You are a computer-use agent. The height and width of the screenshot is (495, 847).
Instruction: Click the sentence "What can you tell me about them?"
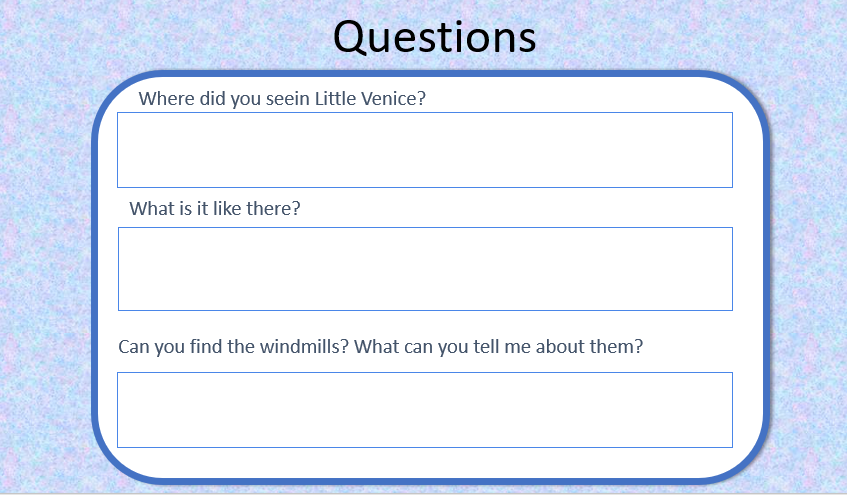click(x=499, y=346)
